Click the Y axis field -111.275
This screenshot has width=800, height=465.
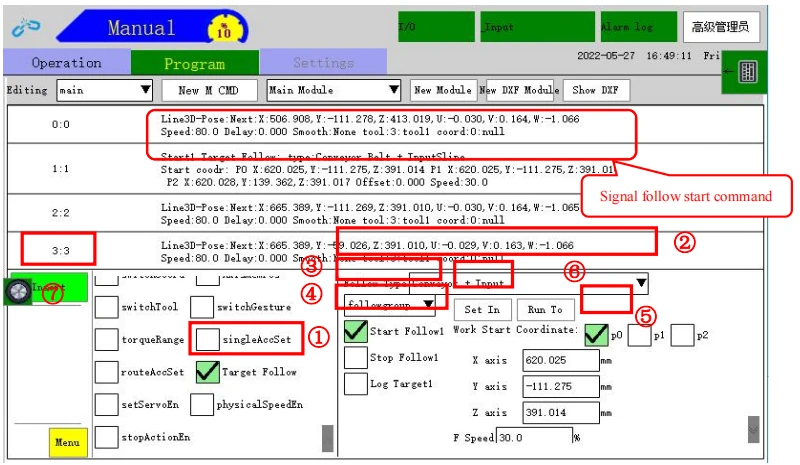[561, 386]
